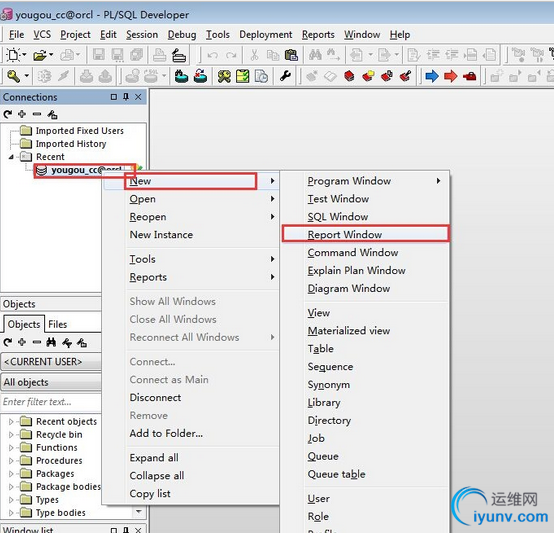Click the Enter filter text field
554x533 pixels.
click(x=51, y=402)
